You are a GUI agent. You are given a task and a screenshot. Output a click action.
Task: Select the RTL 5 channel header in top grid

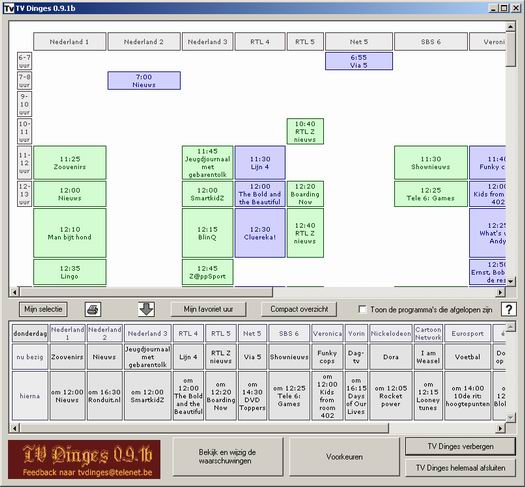tap(305, 42)
